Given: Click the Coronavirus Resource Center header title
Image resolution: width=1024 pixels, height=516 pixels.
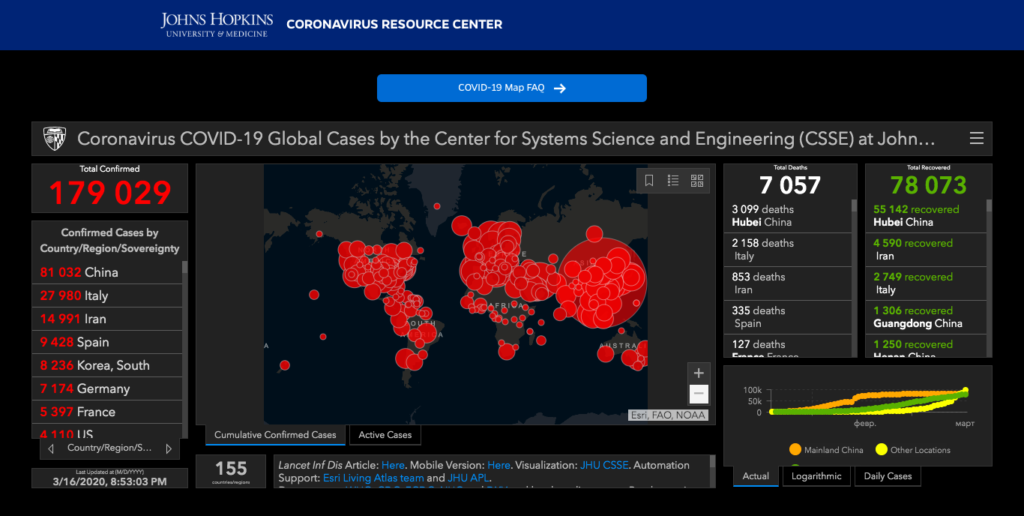Looking at the screenshot, I should 394,25.
